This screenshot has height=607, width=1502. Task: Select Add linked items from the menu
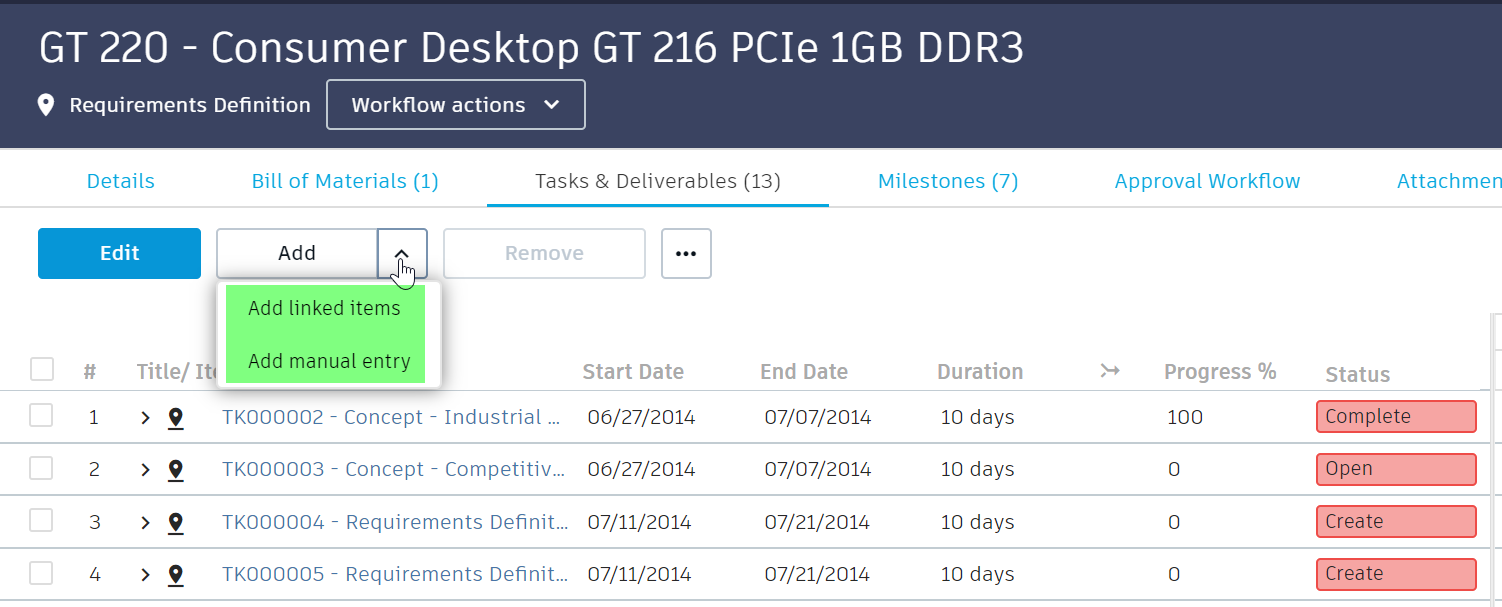pos(323,308)
